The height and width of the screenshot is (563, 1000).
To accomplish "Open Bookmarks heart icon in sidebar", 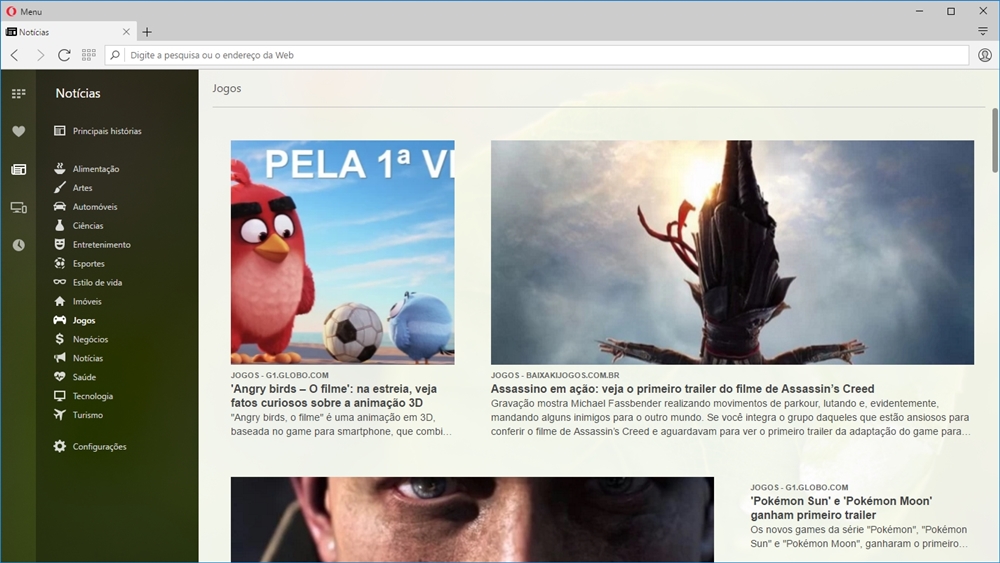I will pyautogui.click(x=18, y=131).
